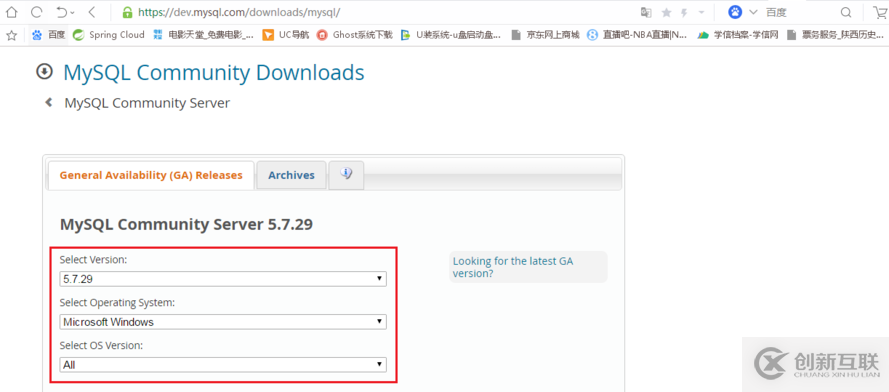Screen dimensions: 889x392
Task: Open the 京东网上商城 bookmark
Action: 545,35
